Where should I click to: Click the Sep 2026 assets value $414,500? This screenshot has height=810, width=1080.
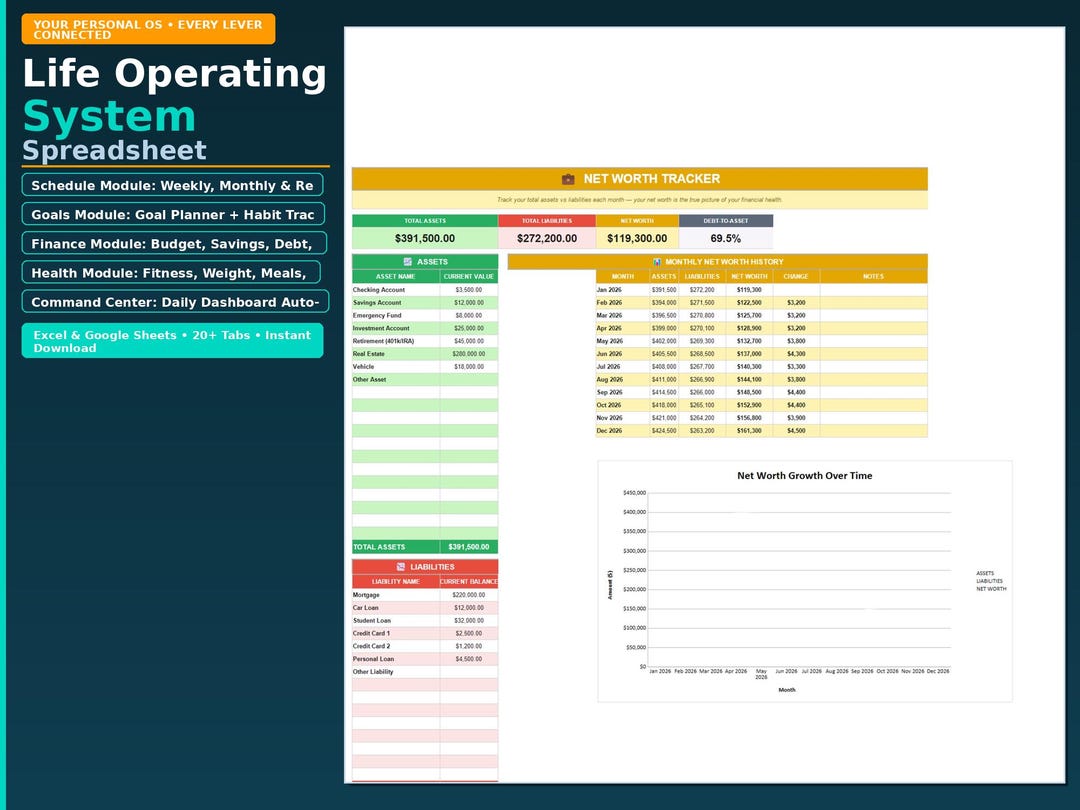point(664,393)
